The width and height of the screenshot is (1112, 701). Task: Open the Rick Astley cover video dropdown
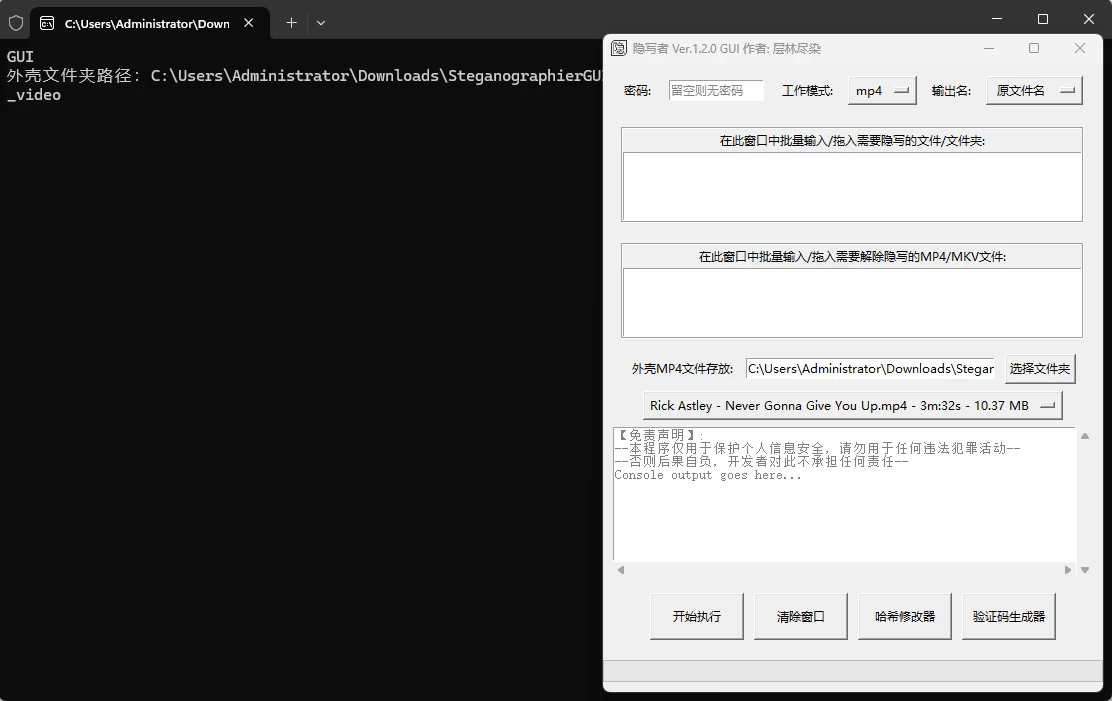tap(851, 404)
